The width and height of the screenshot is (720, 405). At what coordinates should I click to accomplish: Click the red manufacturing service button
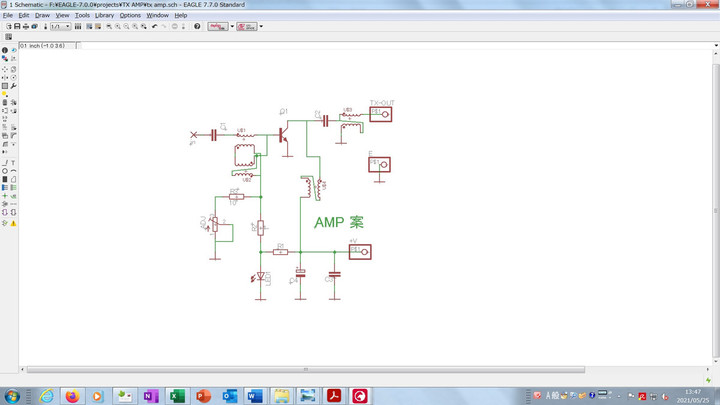(x=217, y=26)
